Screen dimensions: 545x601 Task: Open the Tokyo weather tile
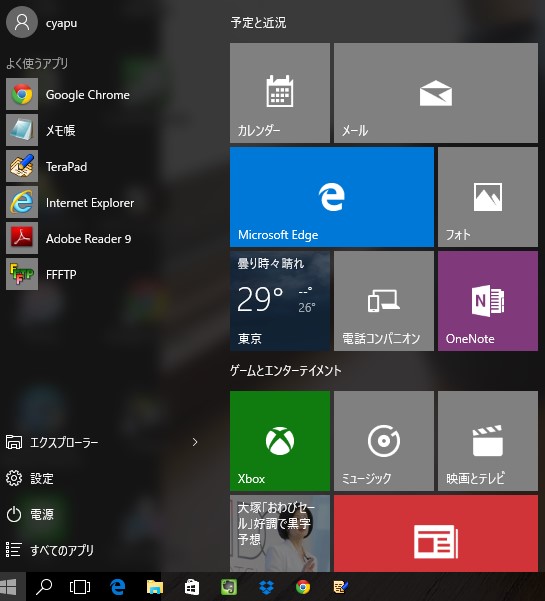pos(280,301)
